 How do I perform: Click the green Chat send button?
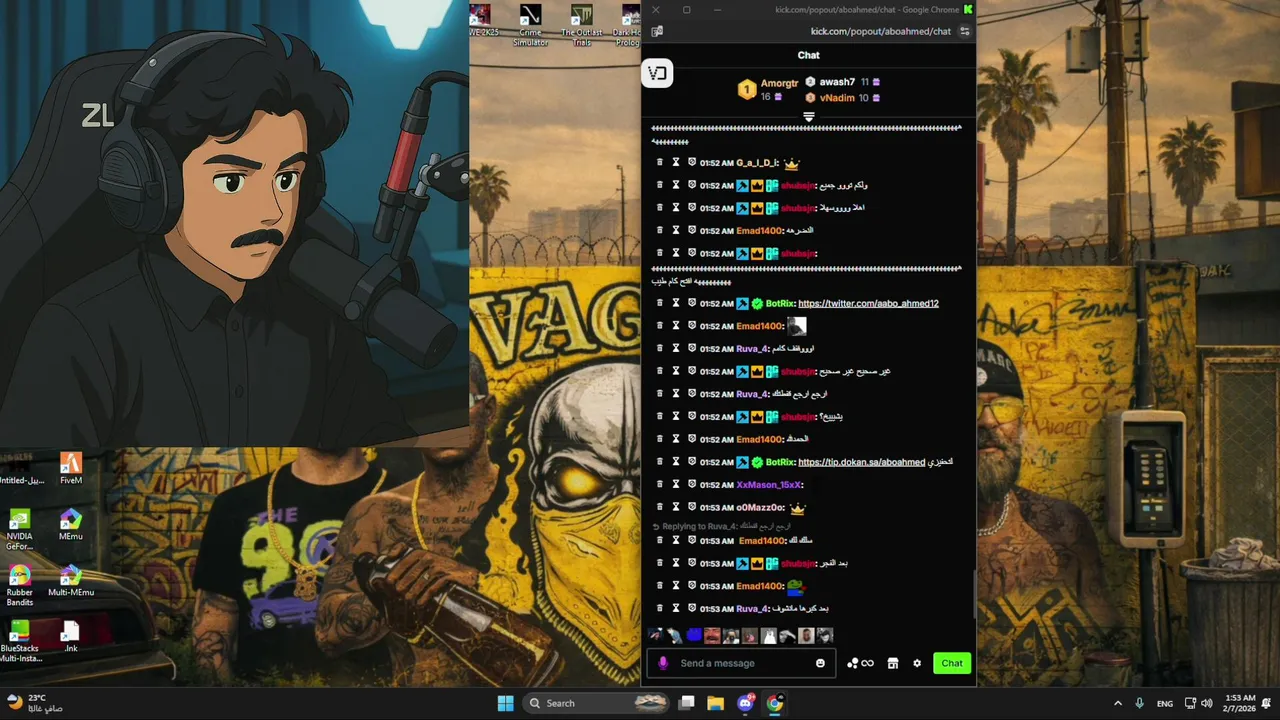[x=952, y=663]
